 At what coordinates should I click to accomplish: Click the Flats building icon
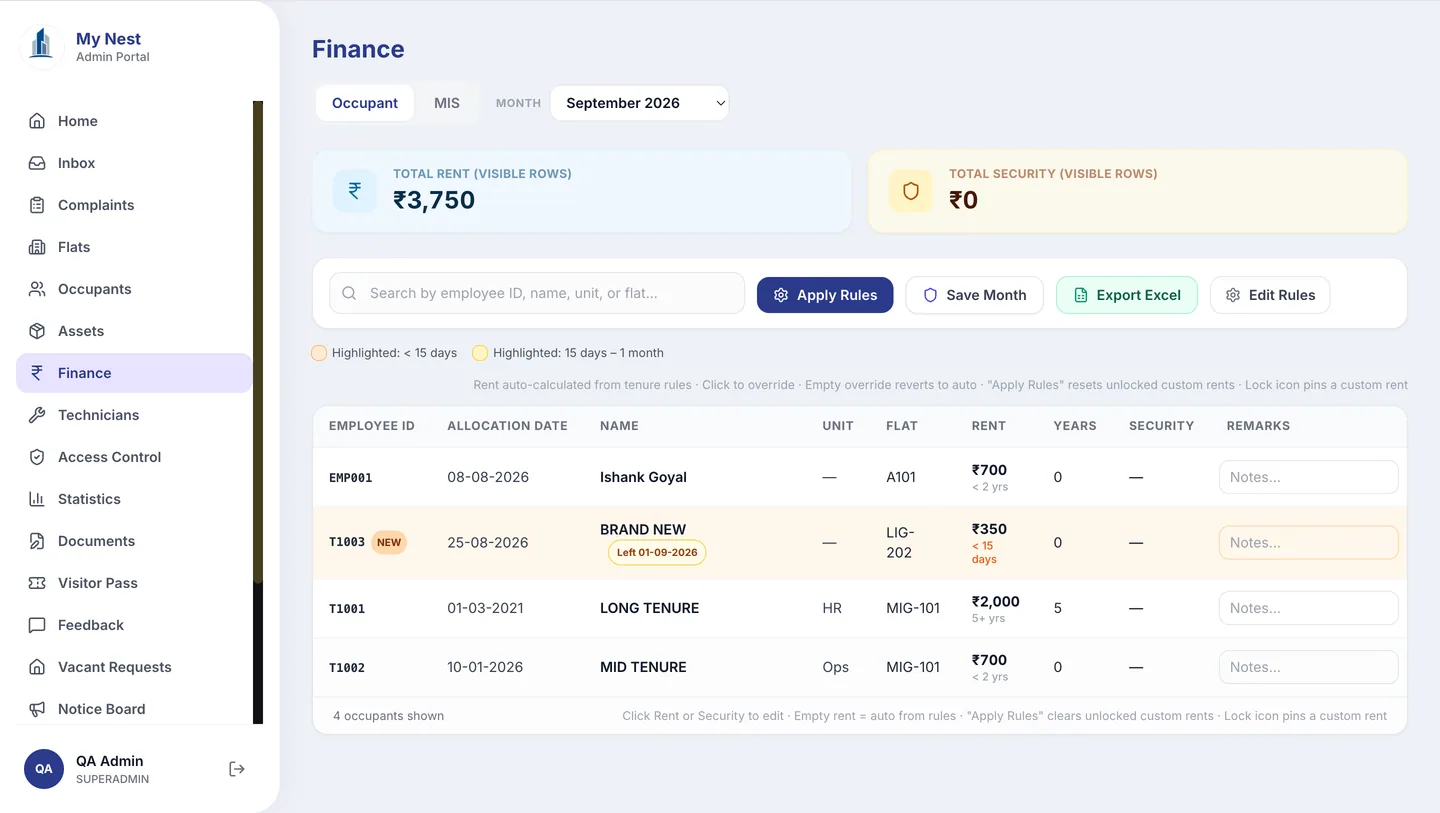point(37,247)
